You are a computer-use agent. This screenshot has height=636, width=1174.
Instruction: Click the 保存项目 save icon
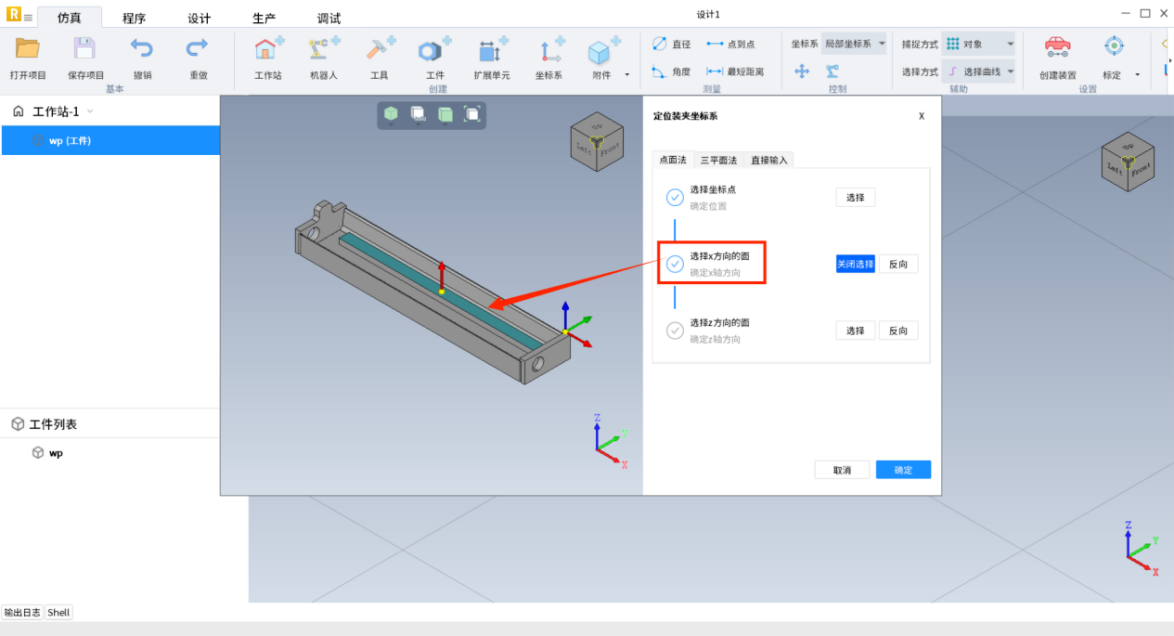(x=85, y=49)
